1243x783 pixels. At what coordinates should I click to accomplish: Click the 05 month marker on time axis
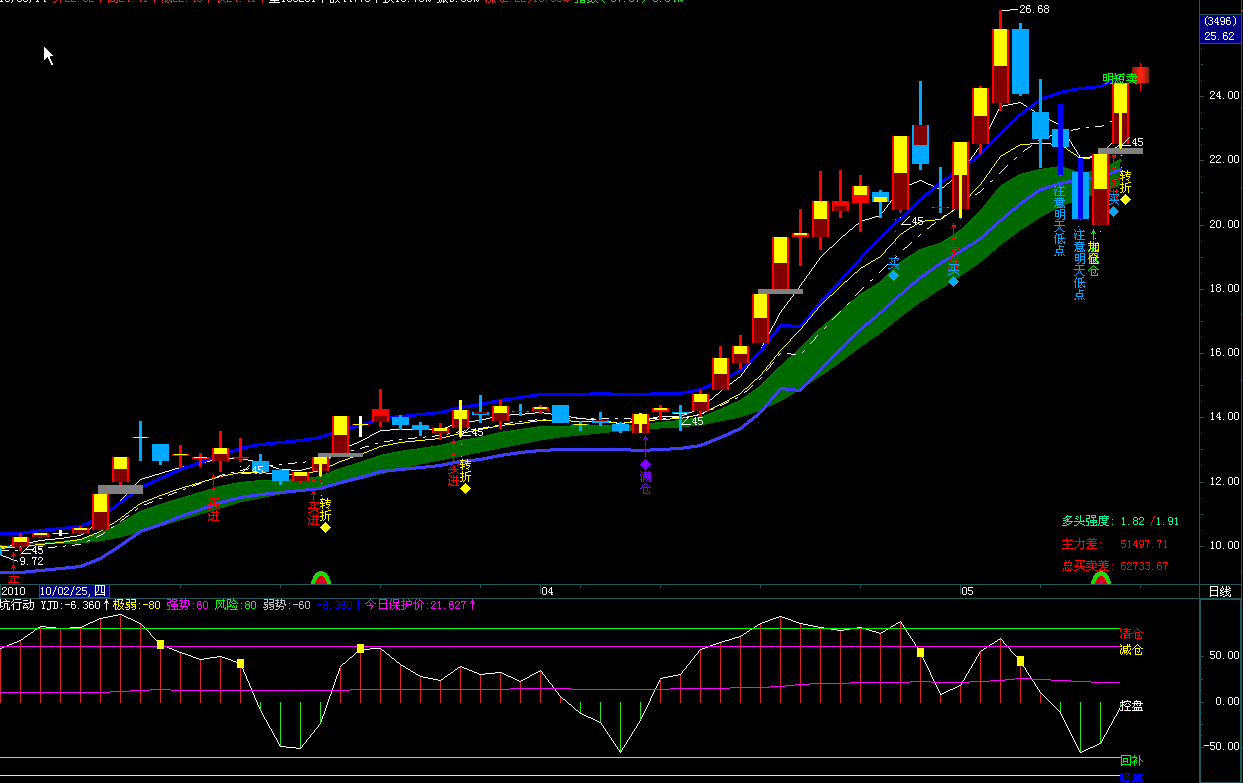[x=966, y=591]
